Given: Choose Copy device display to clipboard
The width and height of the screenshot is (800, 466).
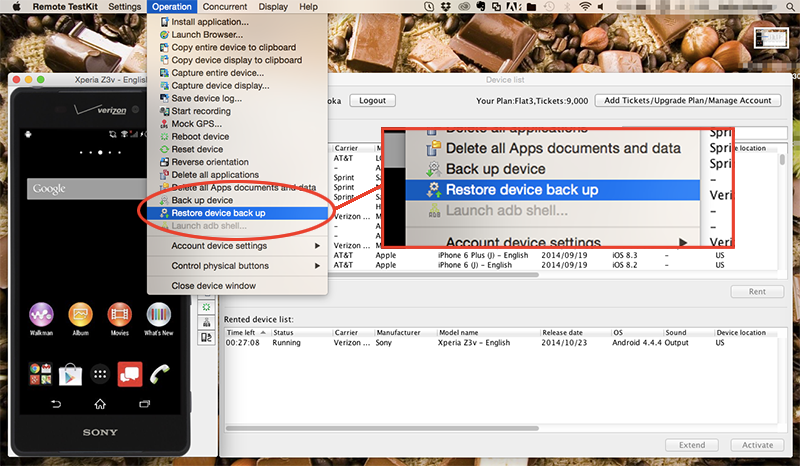Looking at the screenshot, I should [237, 60].
